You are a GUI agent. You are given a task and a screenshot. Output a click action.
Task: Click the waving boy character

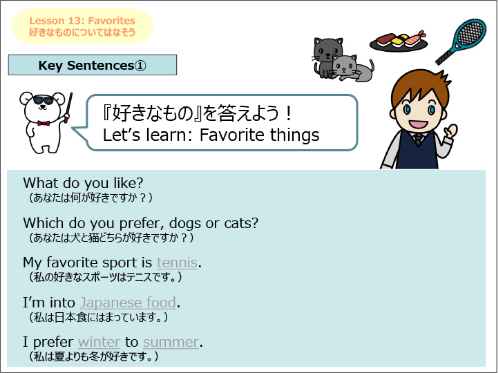click(419, 120)
